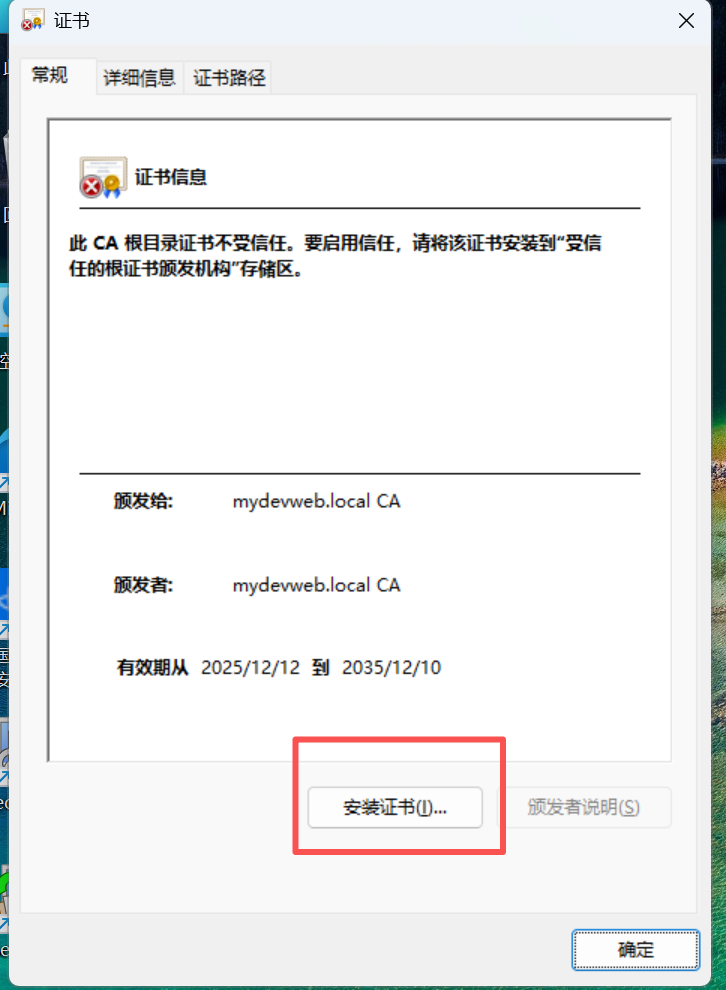Click the 到 text between the dates
The image size is (726, 990).
click(x=321, y=667)
